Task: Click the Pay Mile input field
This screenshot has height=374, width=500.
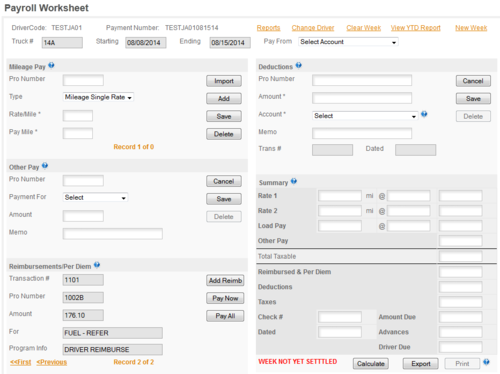Action: (x=78, y=133)
